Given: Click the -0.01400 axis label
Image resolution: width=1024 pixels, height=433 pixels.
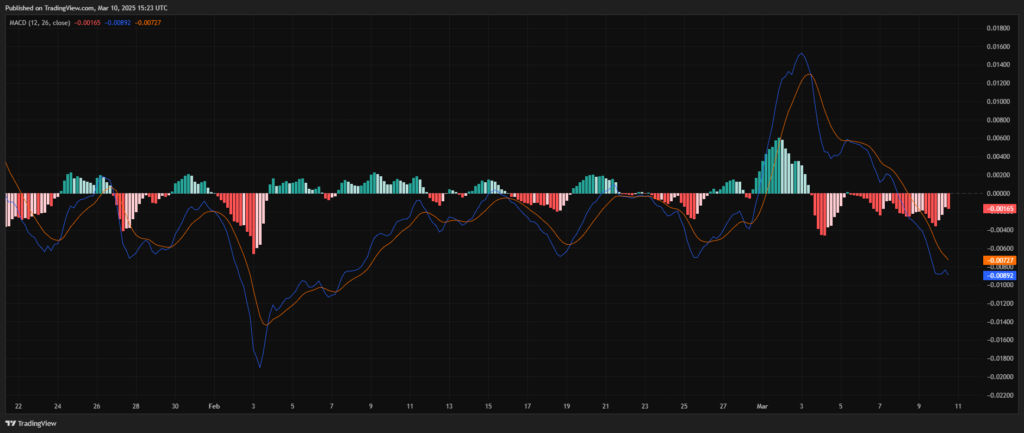Looking at the screenshot, I should point(999,321).
